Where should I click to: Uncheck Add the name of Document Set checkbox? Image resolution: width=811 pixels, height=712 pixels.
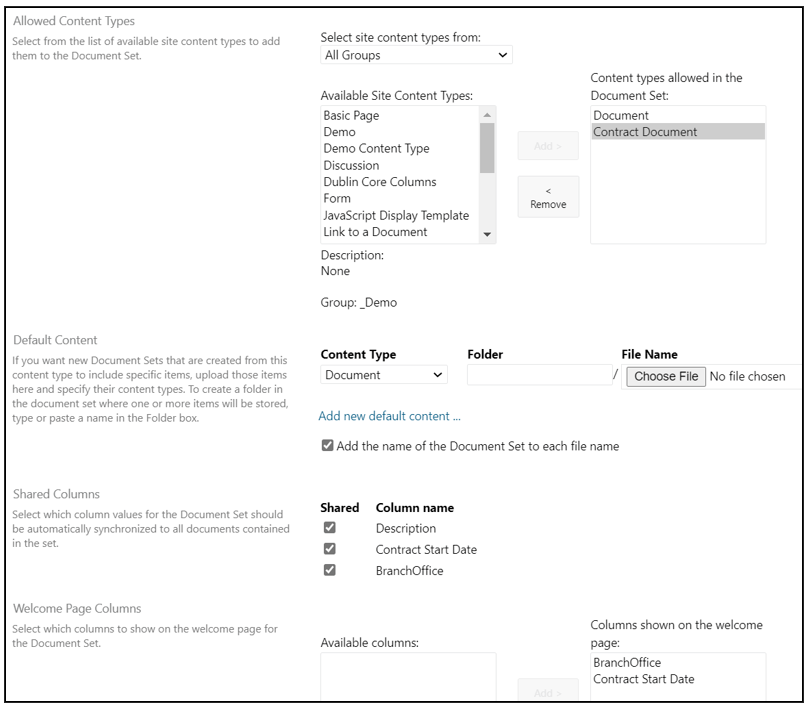coord(328,446)
